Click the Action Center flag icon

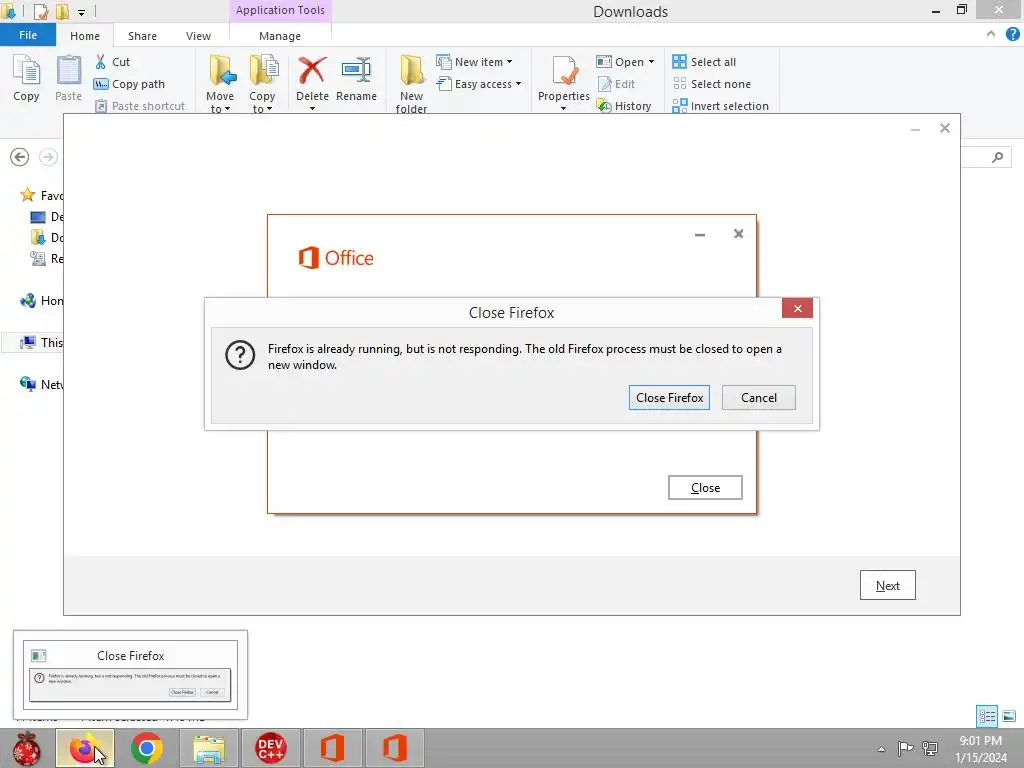point(905,748)
